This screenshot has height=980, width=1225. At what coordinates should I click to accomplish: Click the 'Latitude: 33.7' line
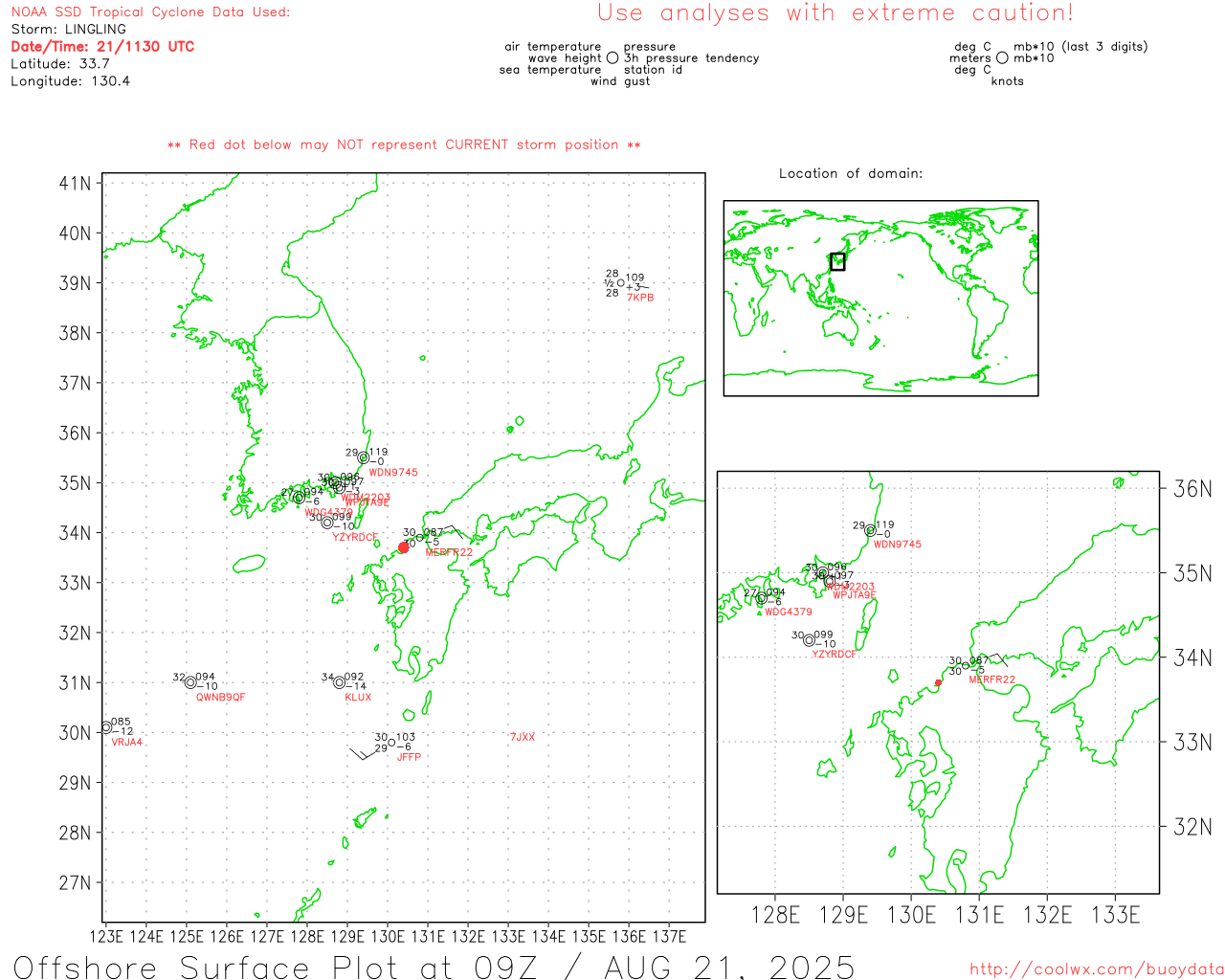click(60, 64)
